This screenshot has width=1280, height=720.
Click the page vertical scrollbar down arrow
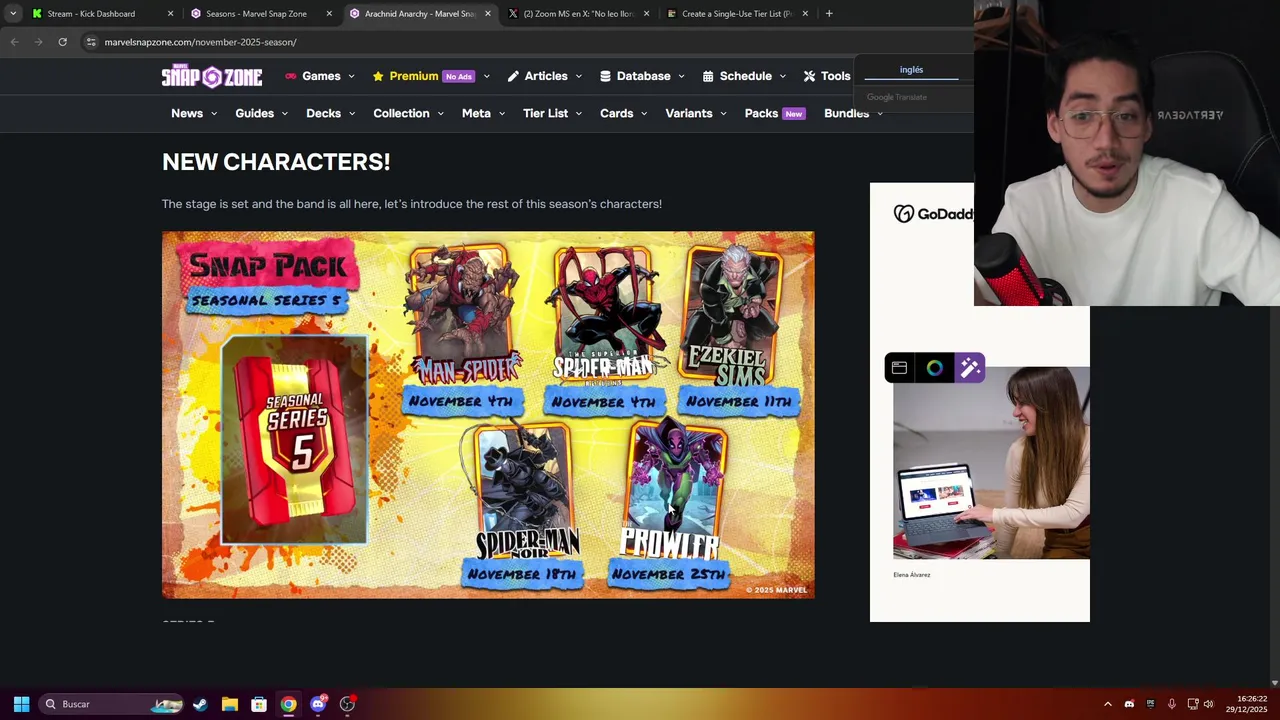point(1274,682)
